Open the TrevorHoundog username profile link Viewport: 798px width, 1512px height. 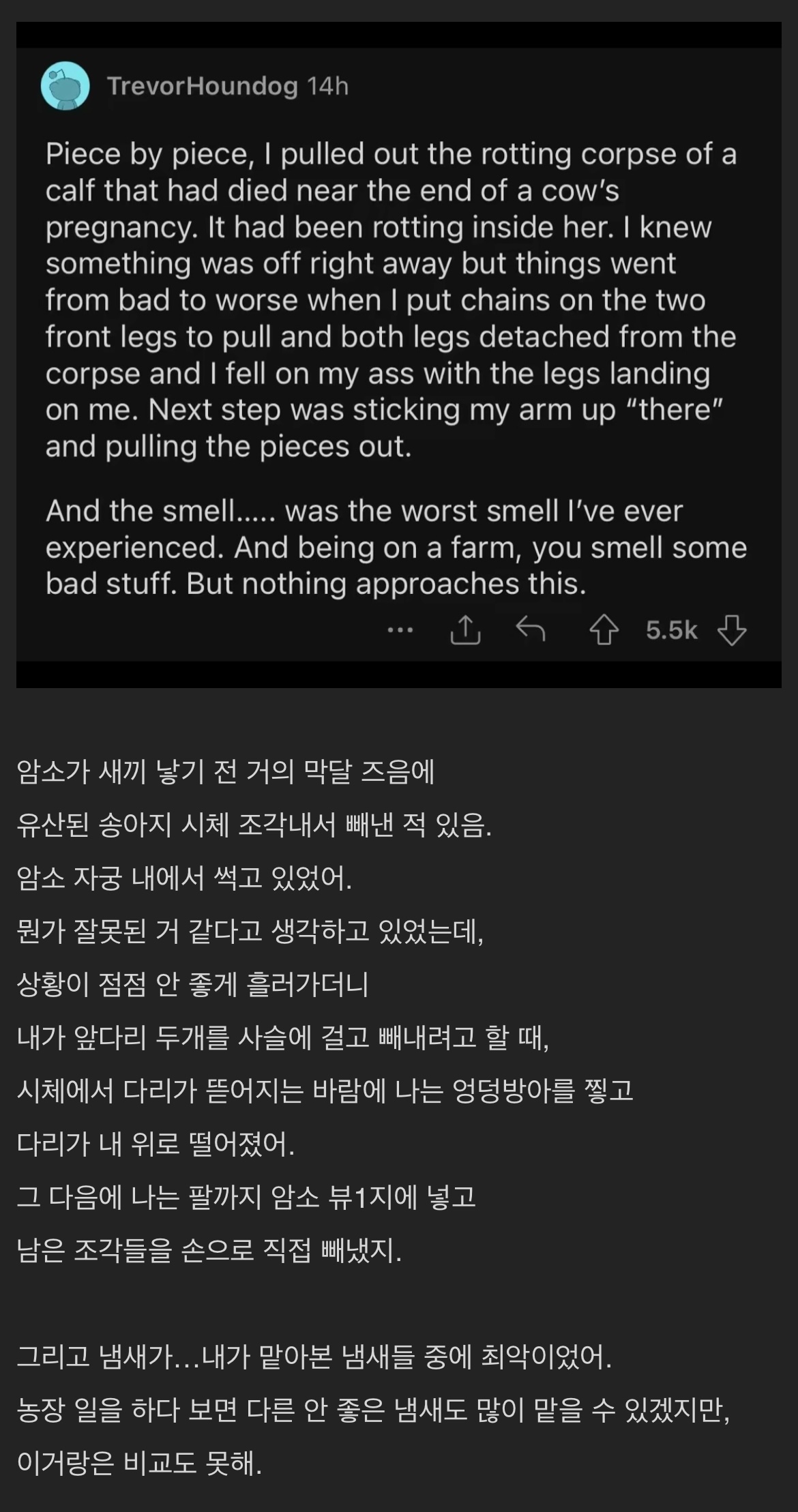pos(203,87)
